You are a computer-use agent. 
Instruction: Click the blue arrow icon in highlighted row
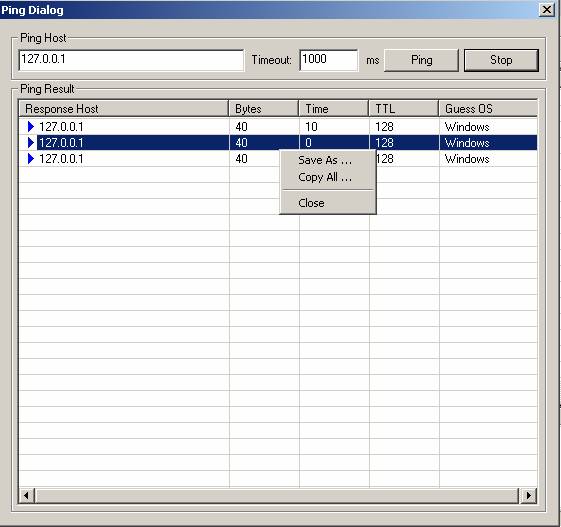[31, 142]
